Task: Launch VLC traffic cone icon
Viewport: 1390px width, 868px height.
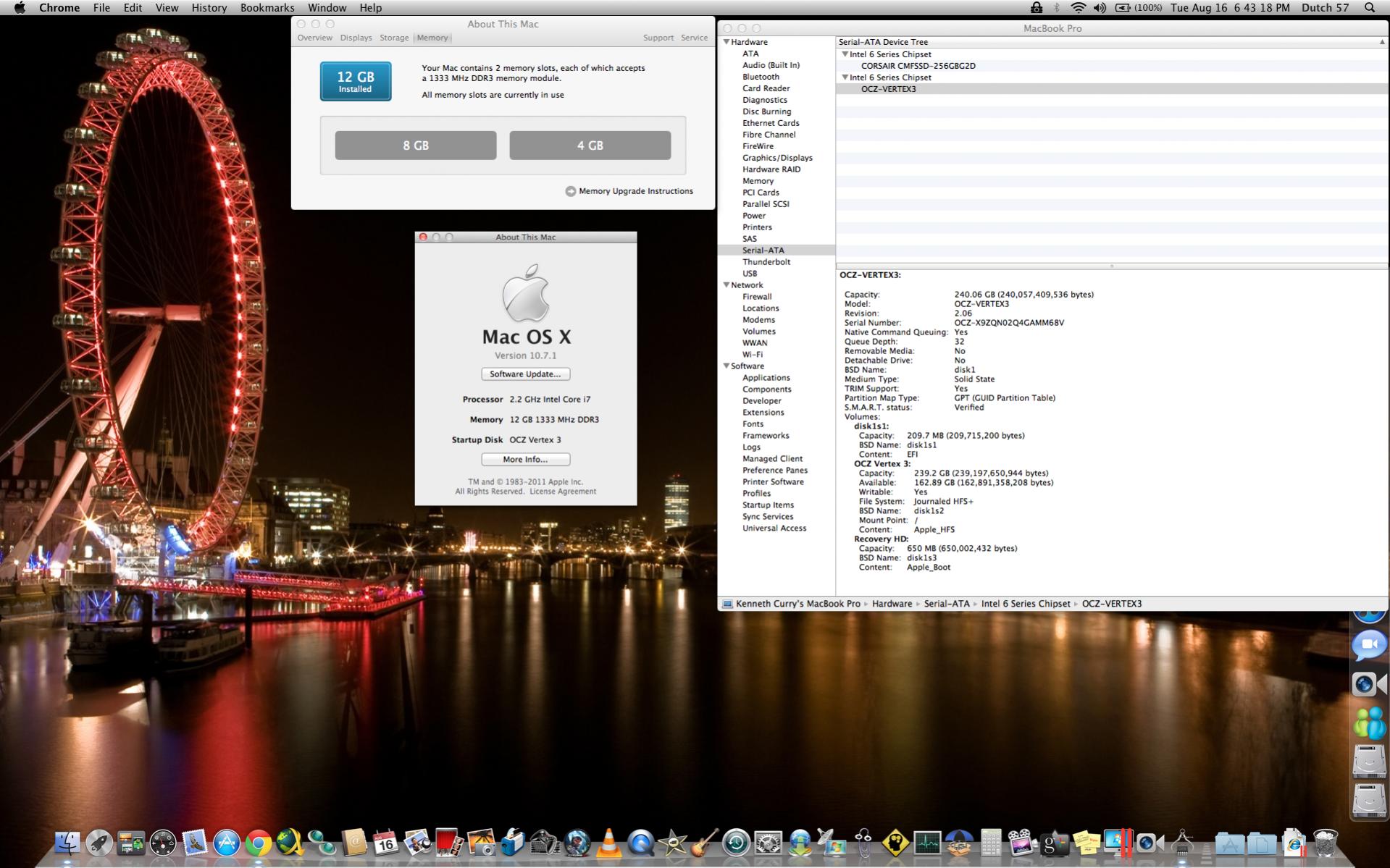Action: [x=608, y=843]
